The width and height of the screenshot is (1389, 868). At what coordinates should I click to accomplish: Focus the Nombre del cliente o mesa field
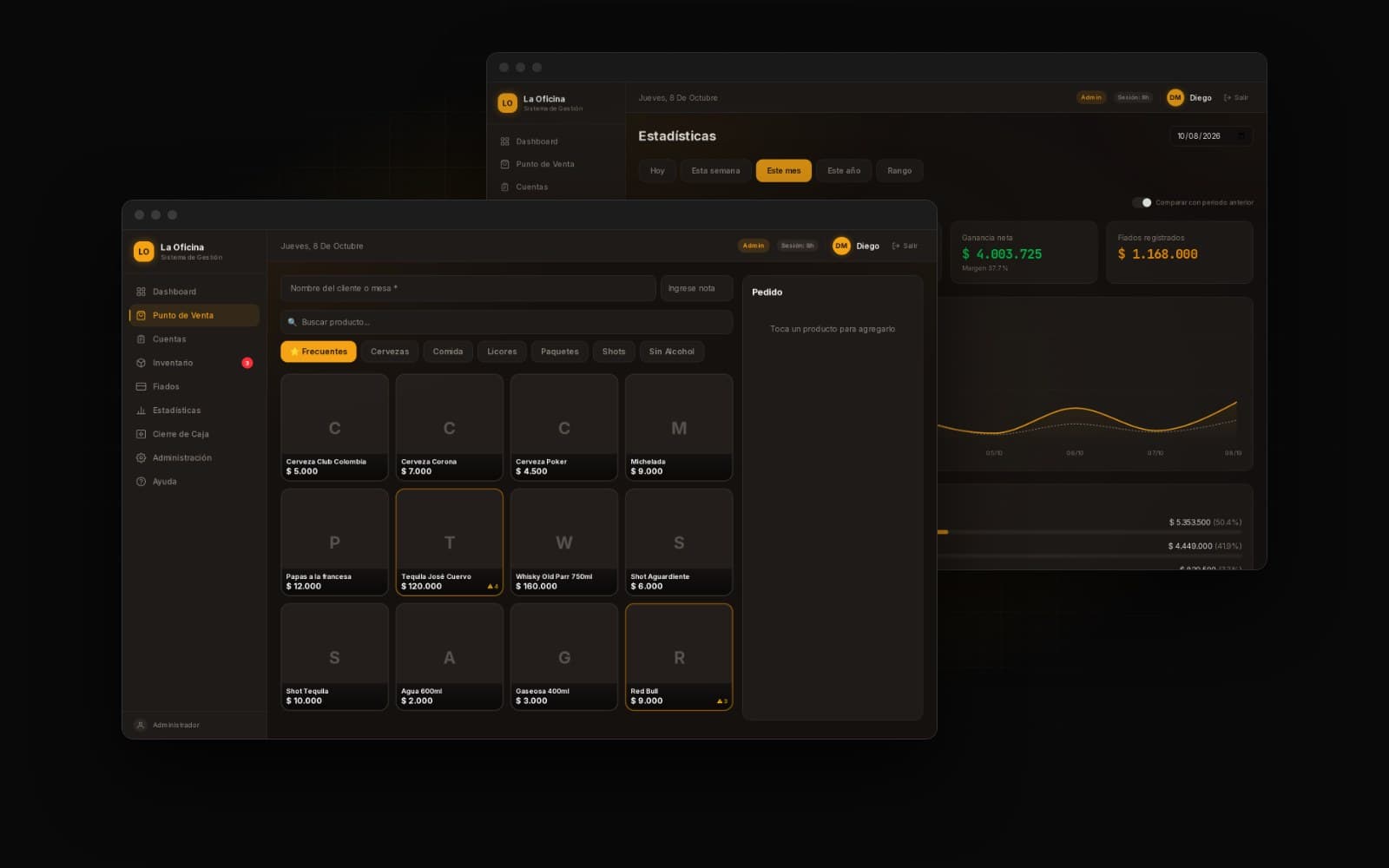pyautogui.click(x=468, y=288)
